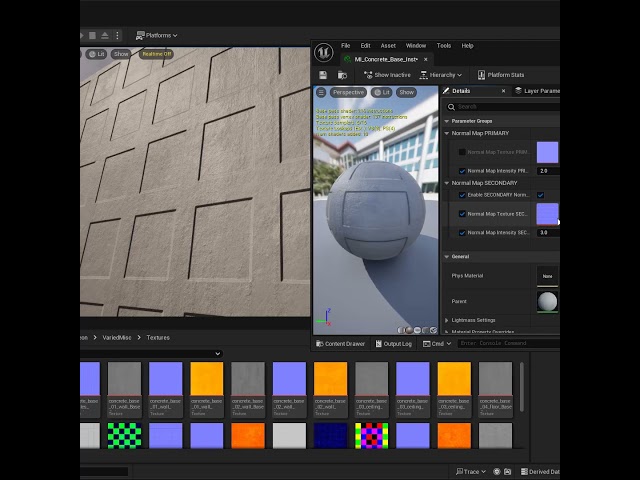This screenshot has width=640, height=480.
Task: Click Normal Map Texture PRIMARY purple swatch
Action: click(547, 153)
